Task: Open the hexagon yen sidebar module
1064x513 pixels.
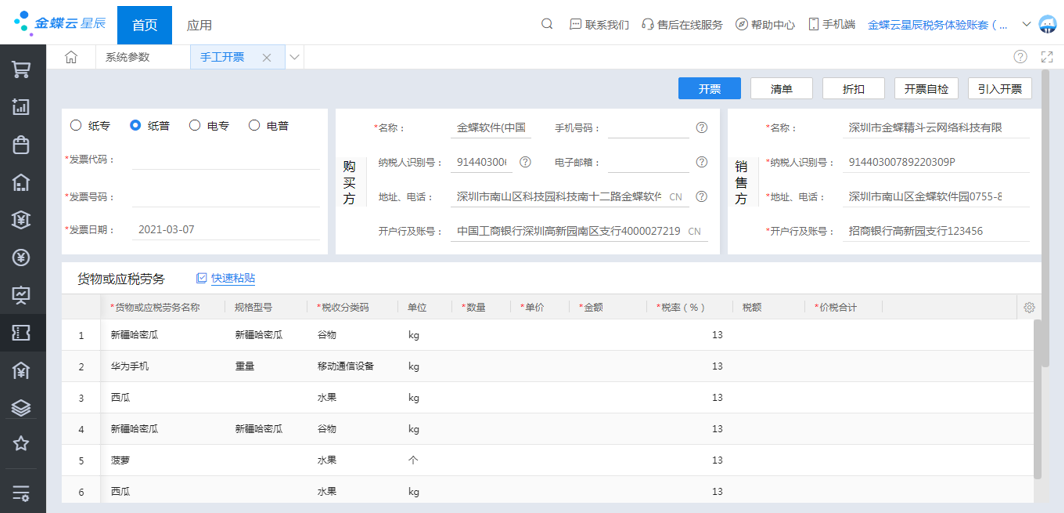Action: point(22,219)
